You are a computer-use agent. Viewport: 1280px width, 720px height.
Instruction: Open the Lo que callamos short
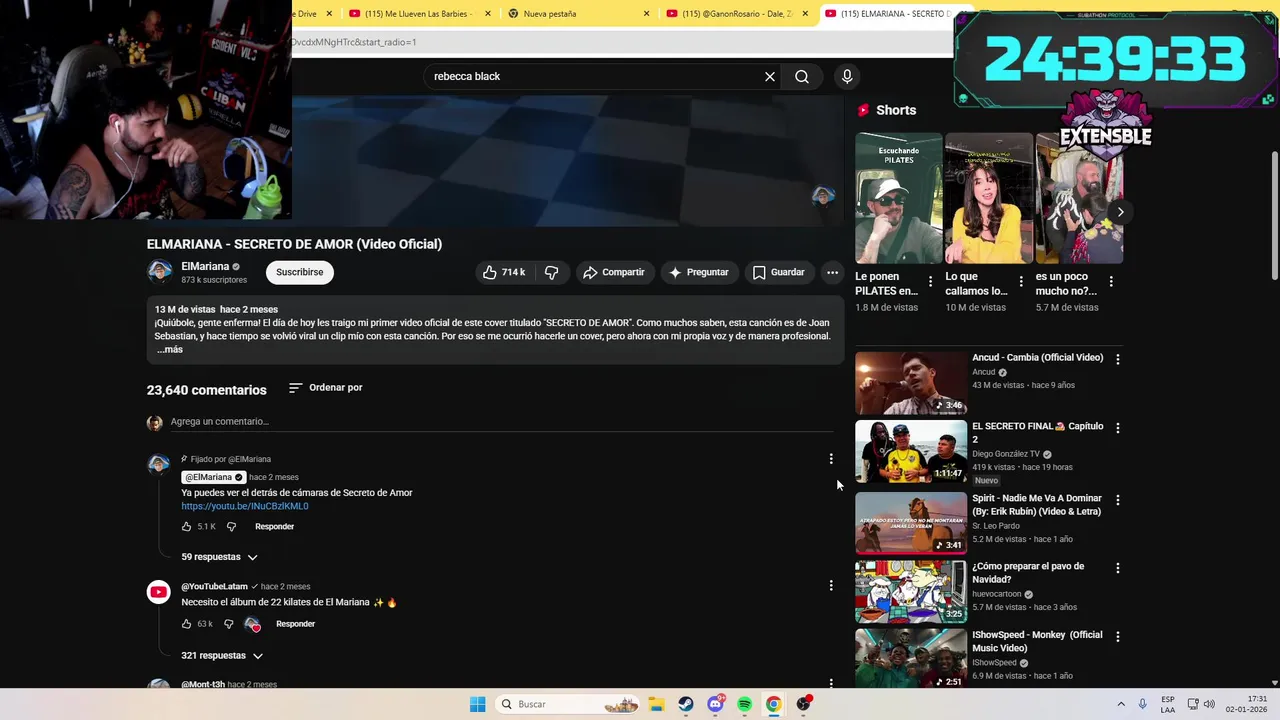point(989,198)
